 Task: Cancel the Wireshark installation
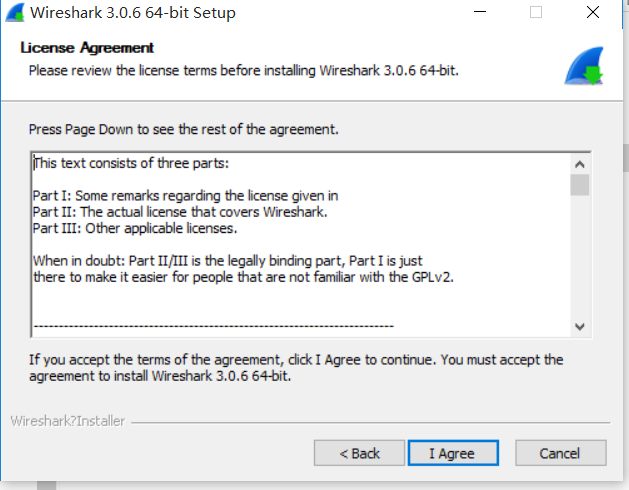coord(559,453)
